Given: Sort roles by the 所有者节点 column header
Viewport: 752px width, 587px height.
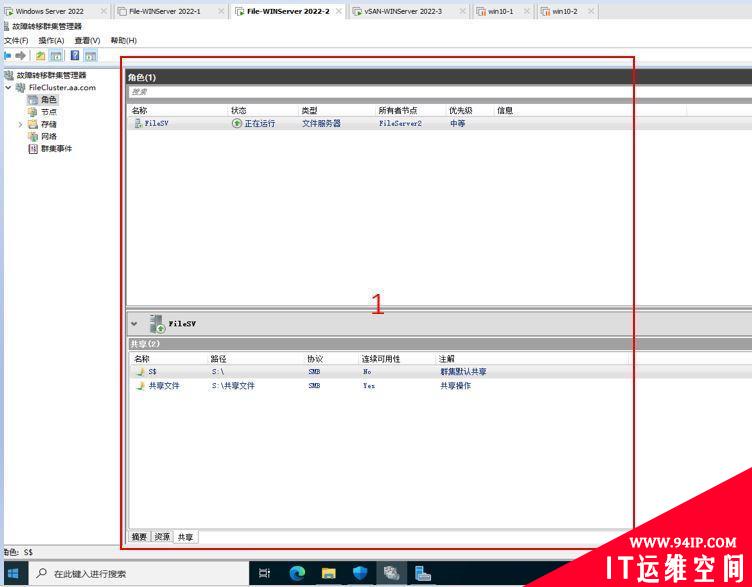Looking at the screenshot, I should 398,110.
